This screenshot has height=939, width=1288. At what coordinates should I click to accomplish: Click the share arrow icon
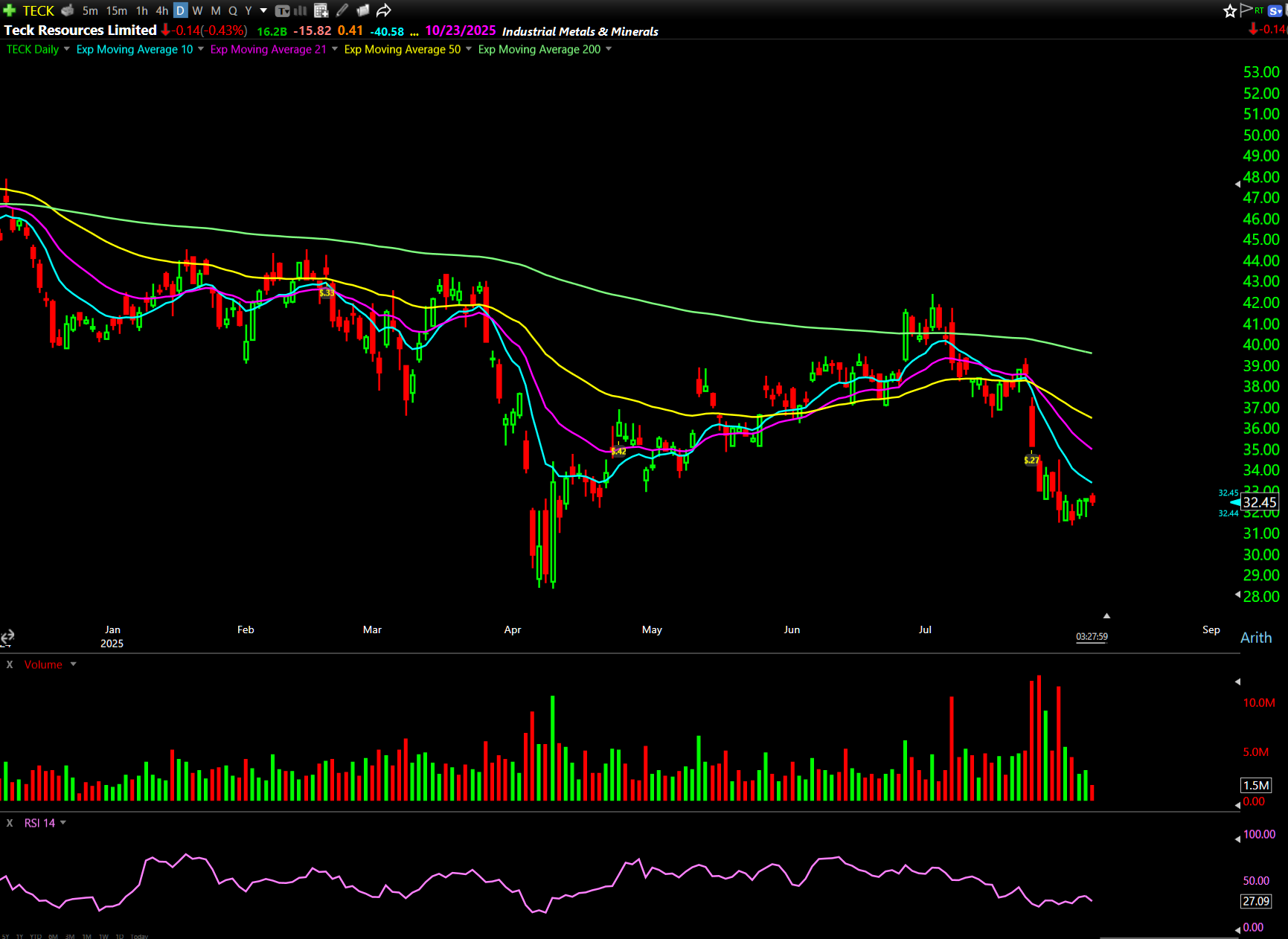(383, 10)
